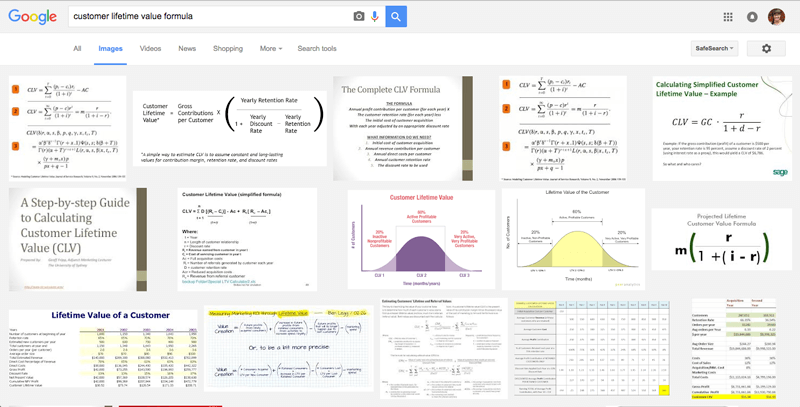Screen dimensions: 800x407
Task: Open the purple Customer Lifetime Value bell curve
Action: pos(421,240)
